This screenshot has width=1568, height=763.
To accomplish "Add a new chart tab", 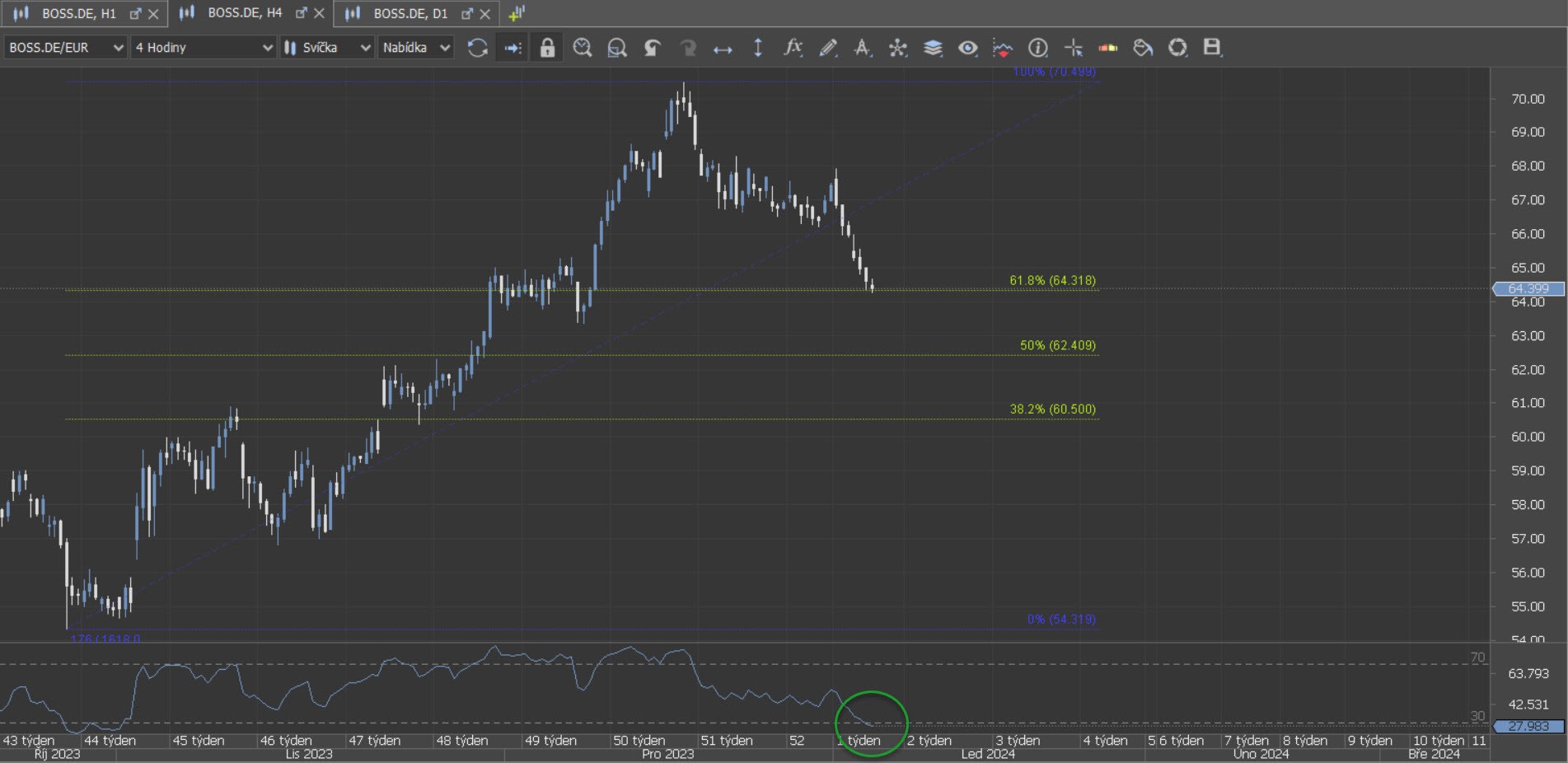I will point(517,13).
